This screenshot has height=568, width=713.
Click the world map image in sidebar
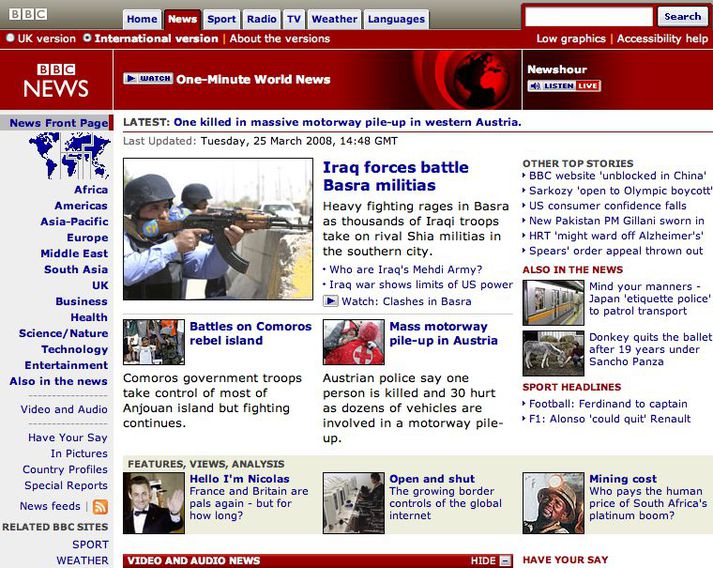pyautogui.click(x=70, y=156)
